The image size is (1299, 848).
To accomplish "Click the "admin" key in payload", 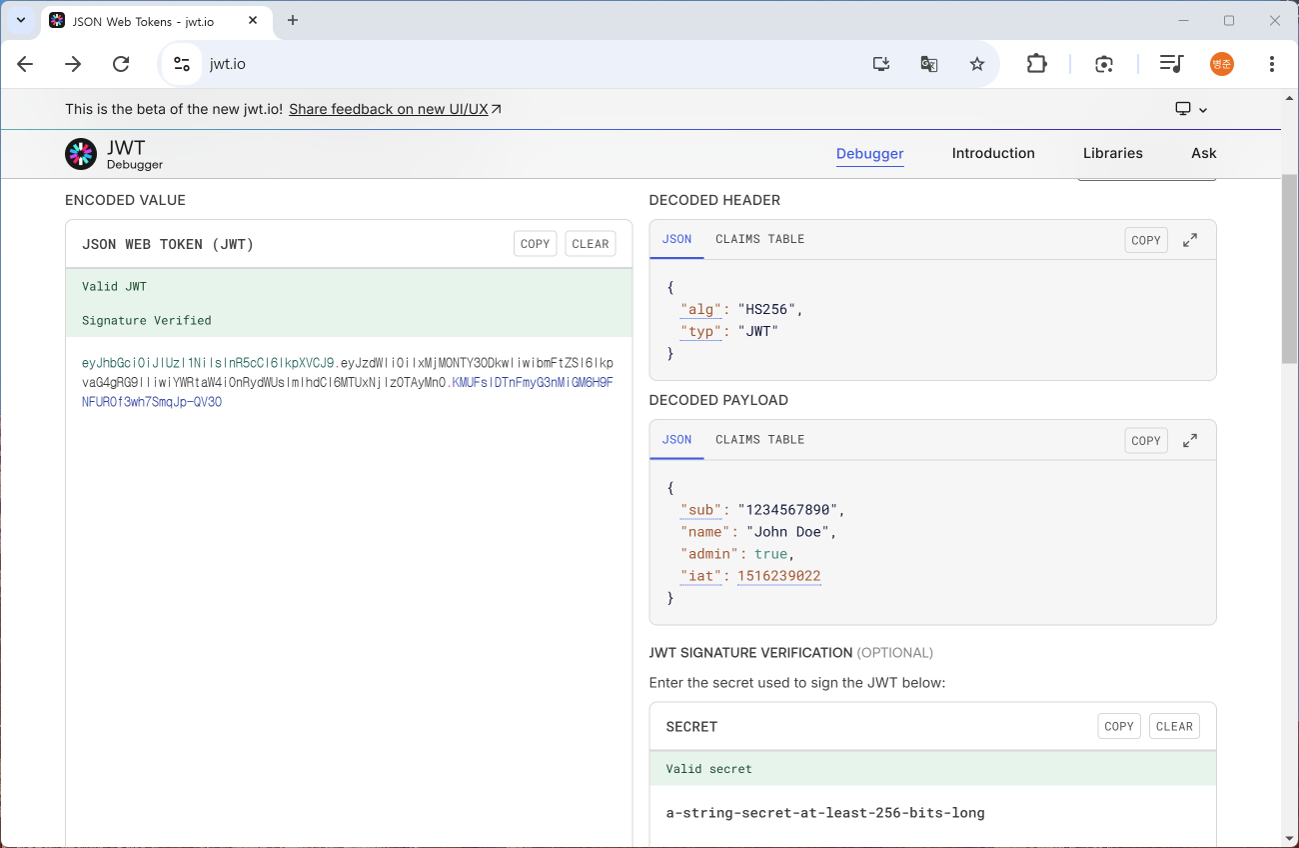I will (x=710, y=554).
